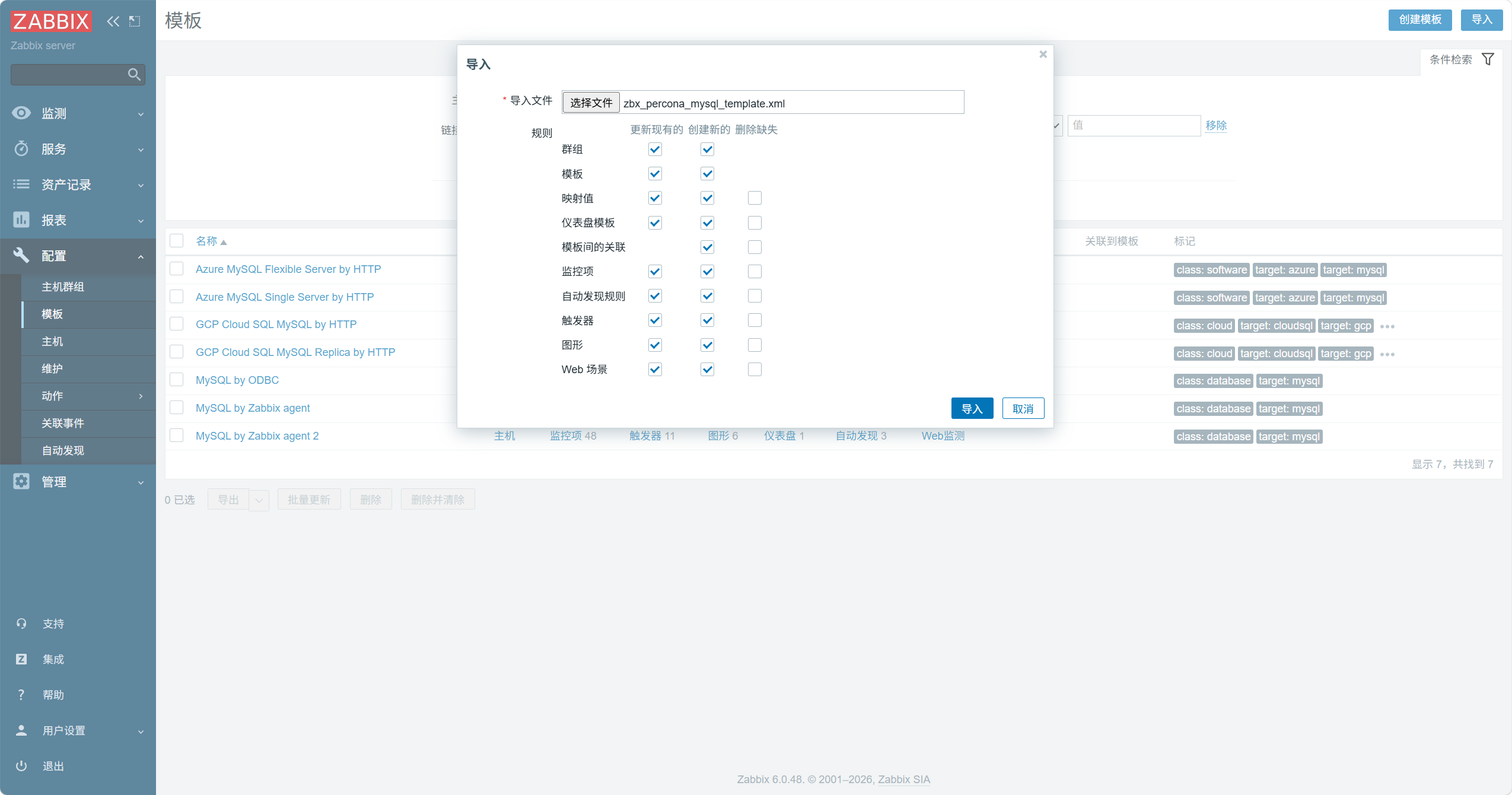The image size is (1512, 795).
Task: Click the eye icon for 监测
Action: point(21,113)
